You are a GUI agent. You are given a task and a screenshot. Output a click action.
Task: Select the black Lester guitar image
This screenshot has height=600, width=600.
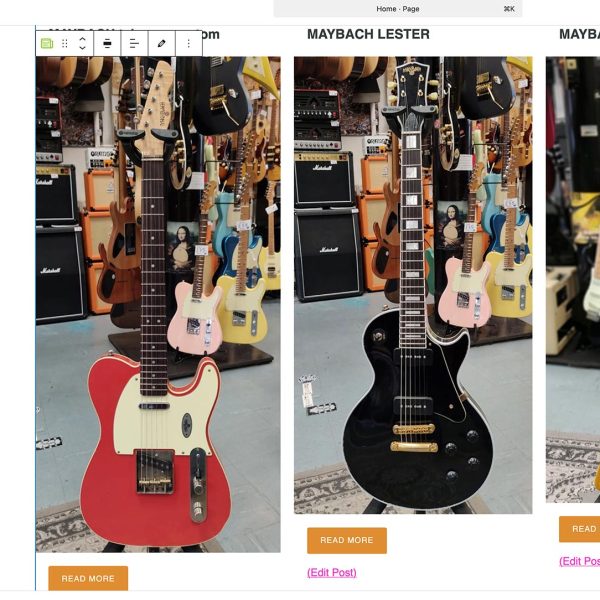[413, 285]
